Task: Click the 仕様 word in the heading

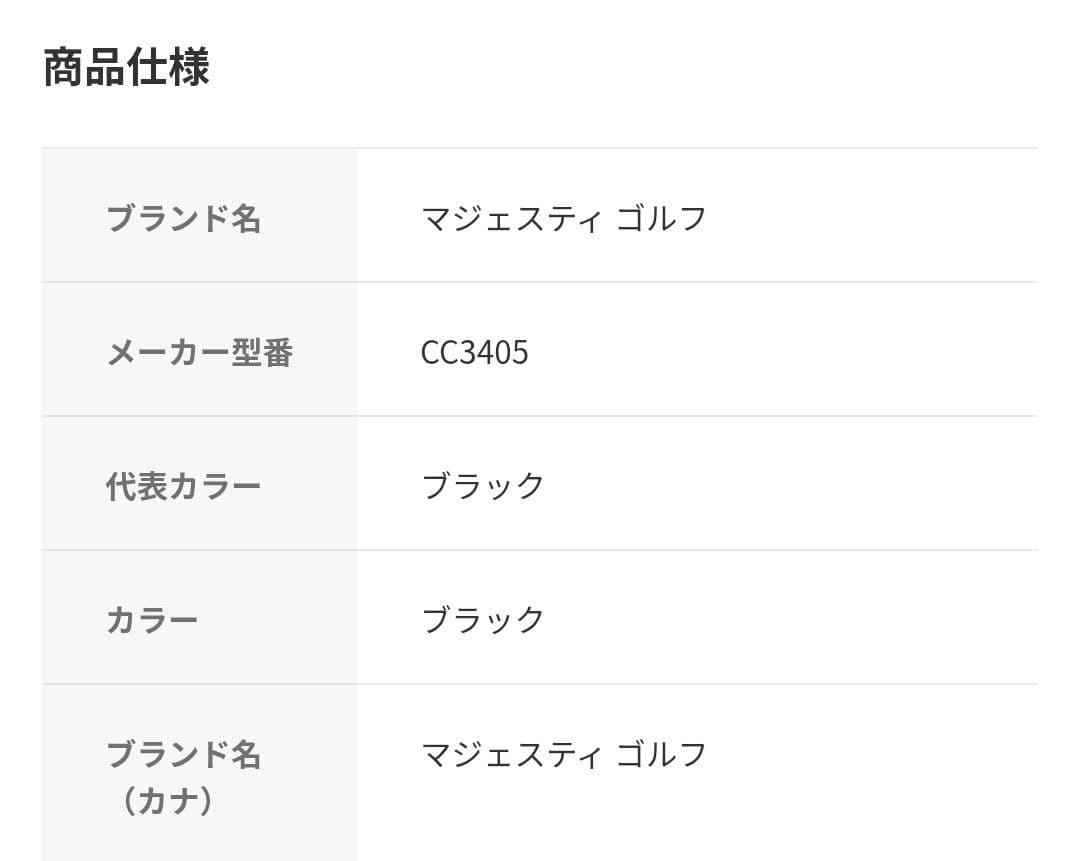Action: pos(168,68)
